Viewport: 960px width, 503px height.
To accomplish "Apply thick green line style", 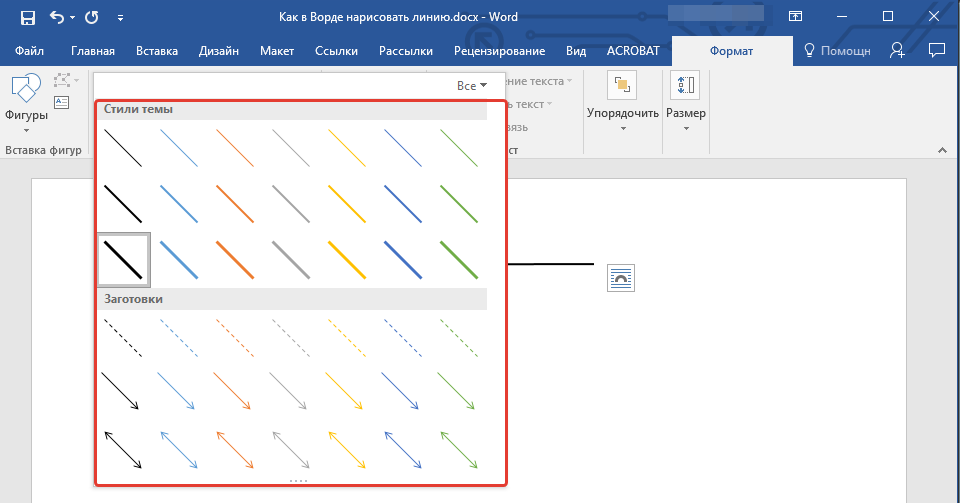I will 459,260.
